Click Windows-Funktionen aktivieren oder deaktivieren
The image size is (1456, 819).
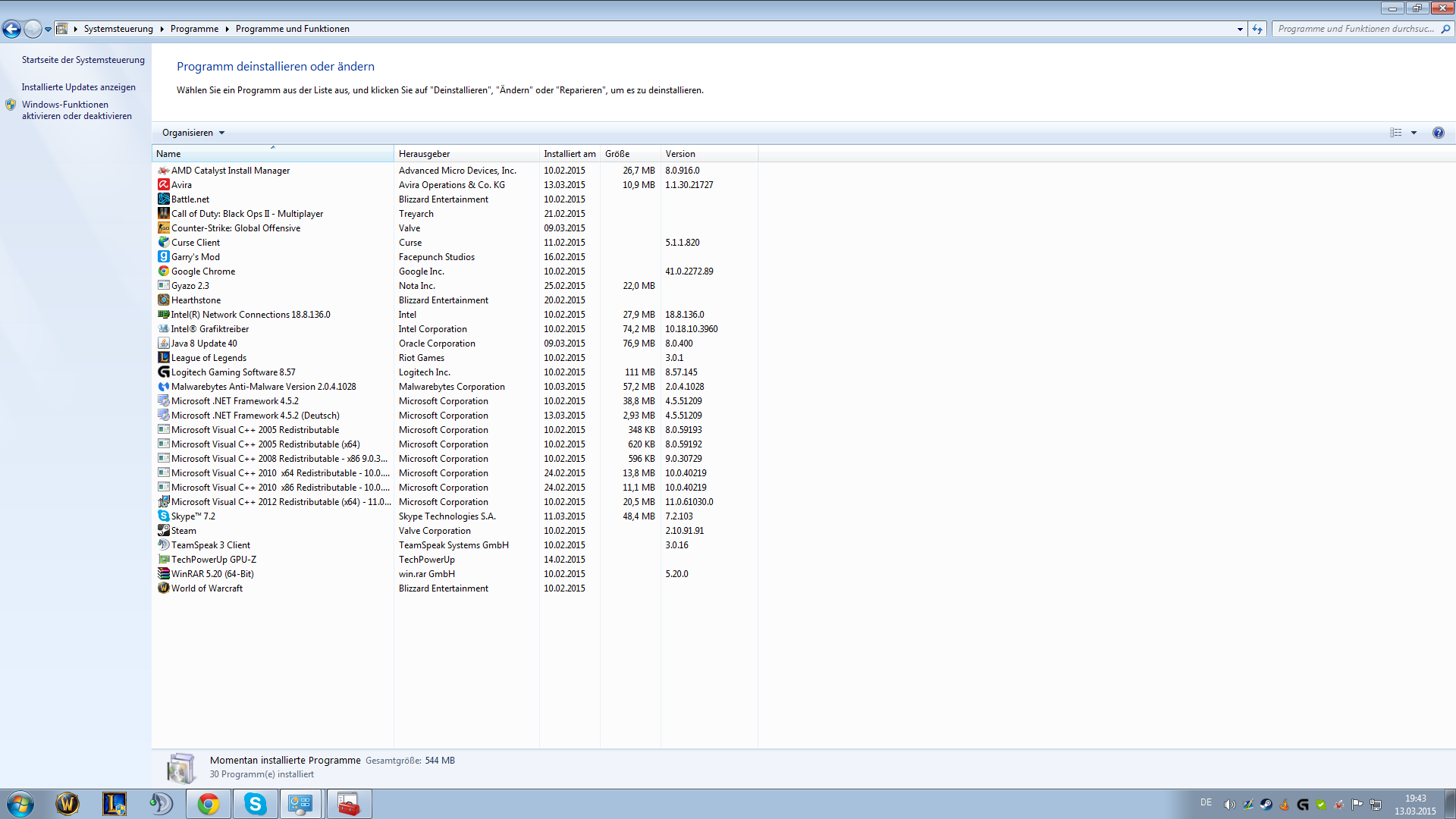pos(76,111)
